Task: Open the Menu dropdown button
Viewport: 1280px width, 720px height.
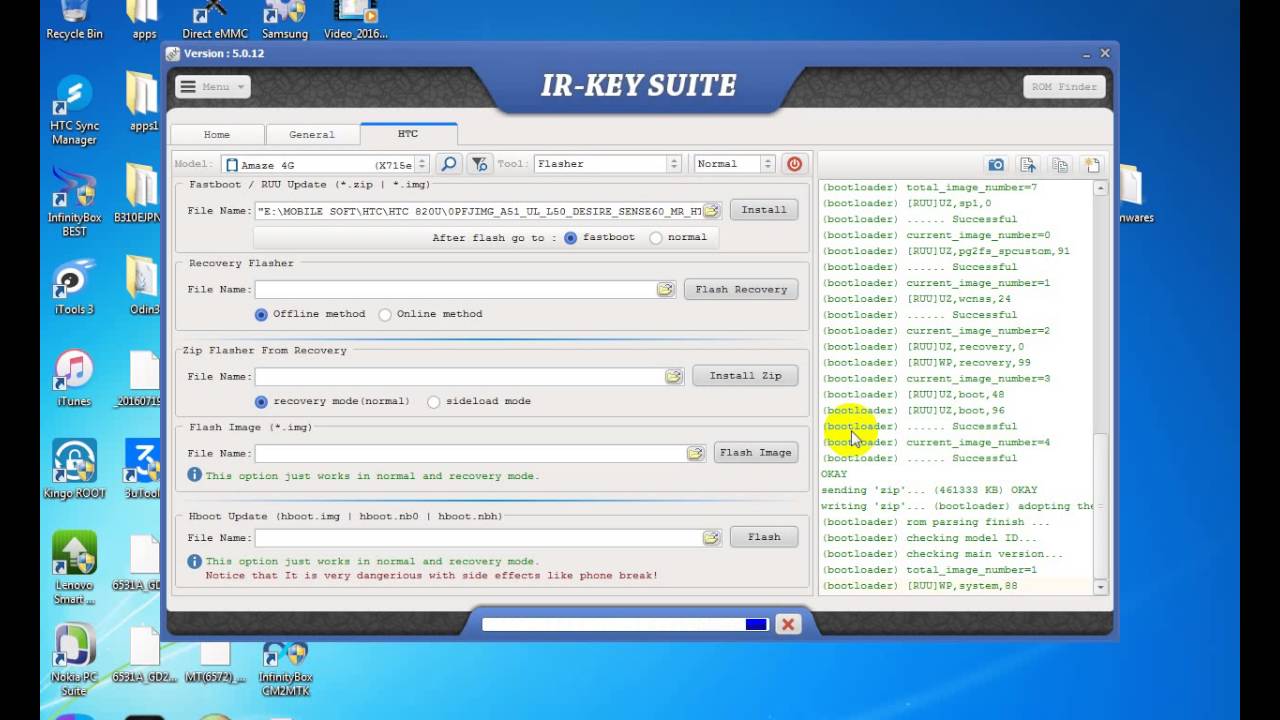Action: 213,87
